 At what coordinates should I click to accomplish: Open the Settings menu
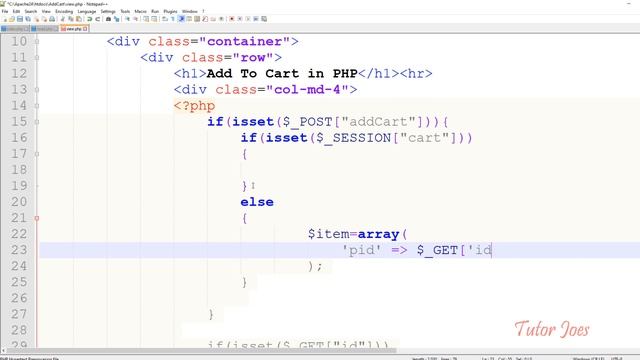(108, 11)
